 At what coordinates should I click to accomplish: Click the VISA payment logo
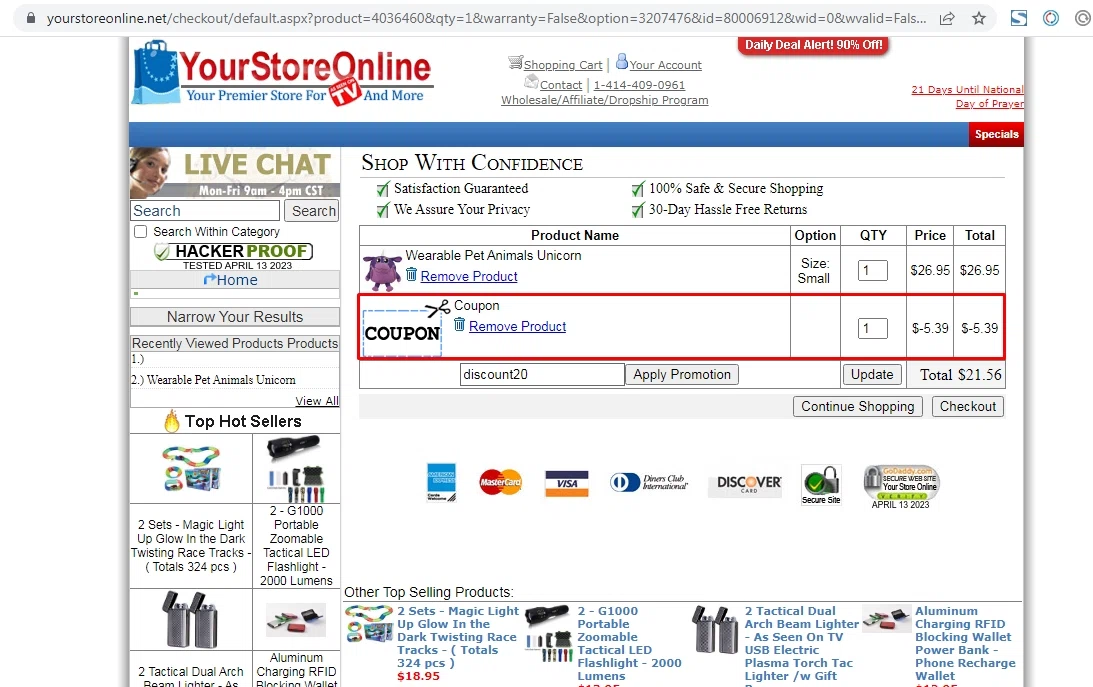tap(567, 484)
